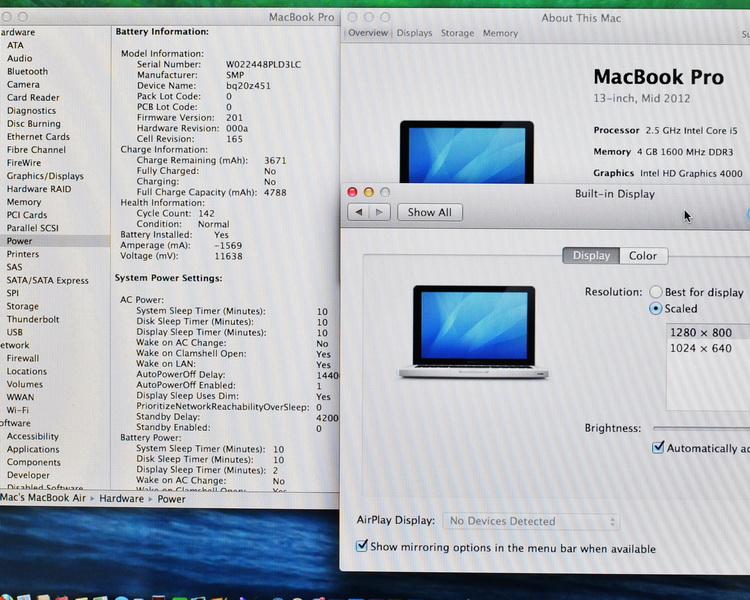Select Developer in the sidebar
Screen dimensions: 750x600
point(28,475)
